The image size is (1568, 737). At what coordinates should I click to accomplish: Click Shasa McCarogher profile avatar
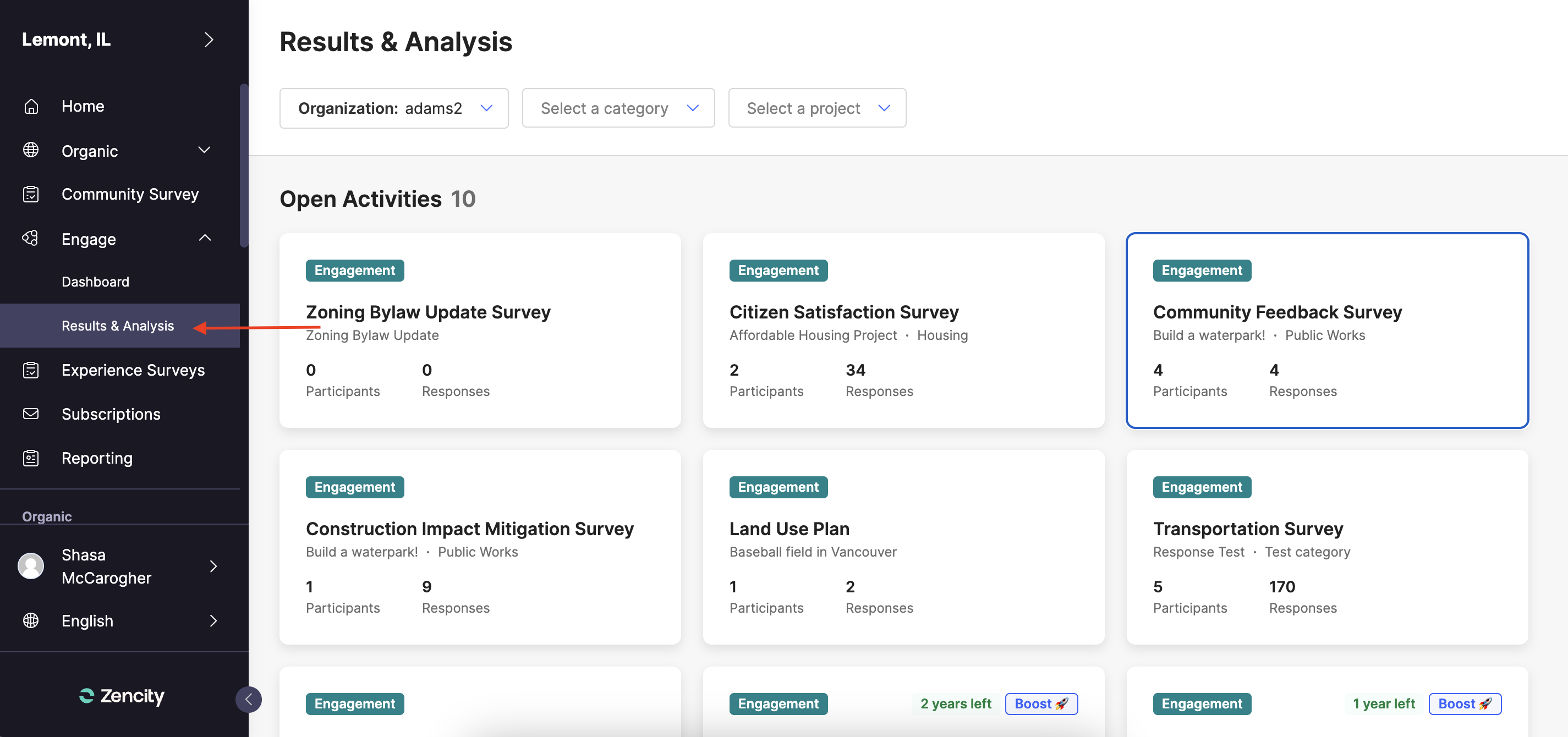31,566
